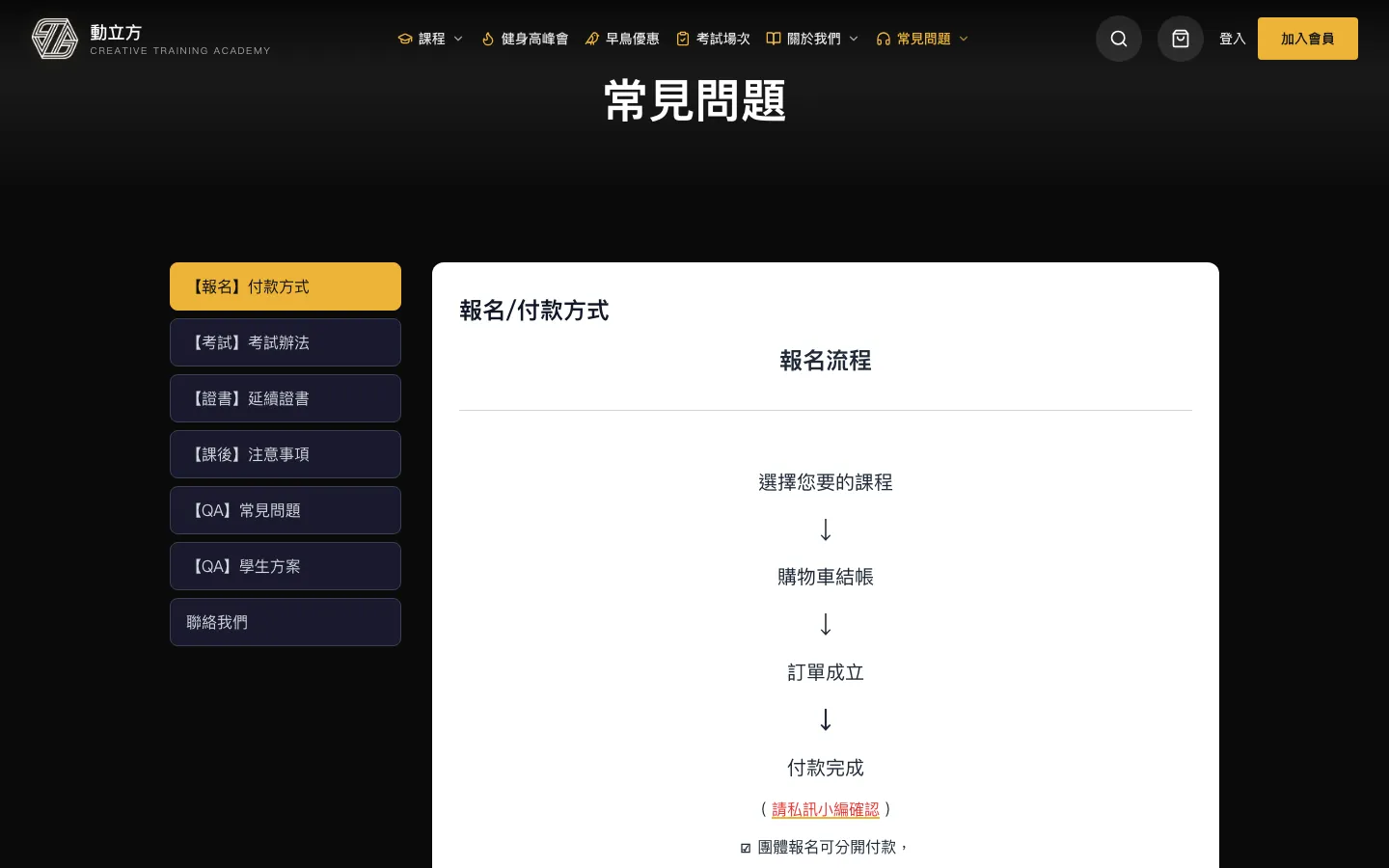
Task: Click the 常見問題 page title
Action: pyautogui.click(x=694, y=100)
